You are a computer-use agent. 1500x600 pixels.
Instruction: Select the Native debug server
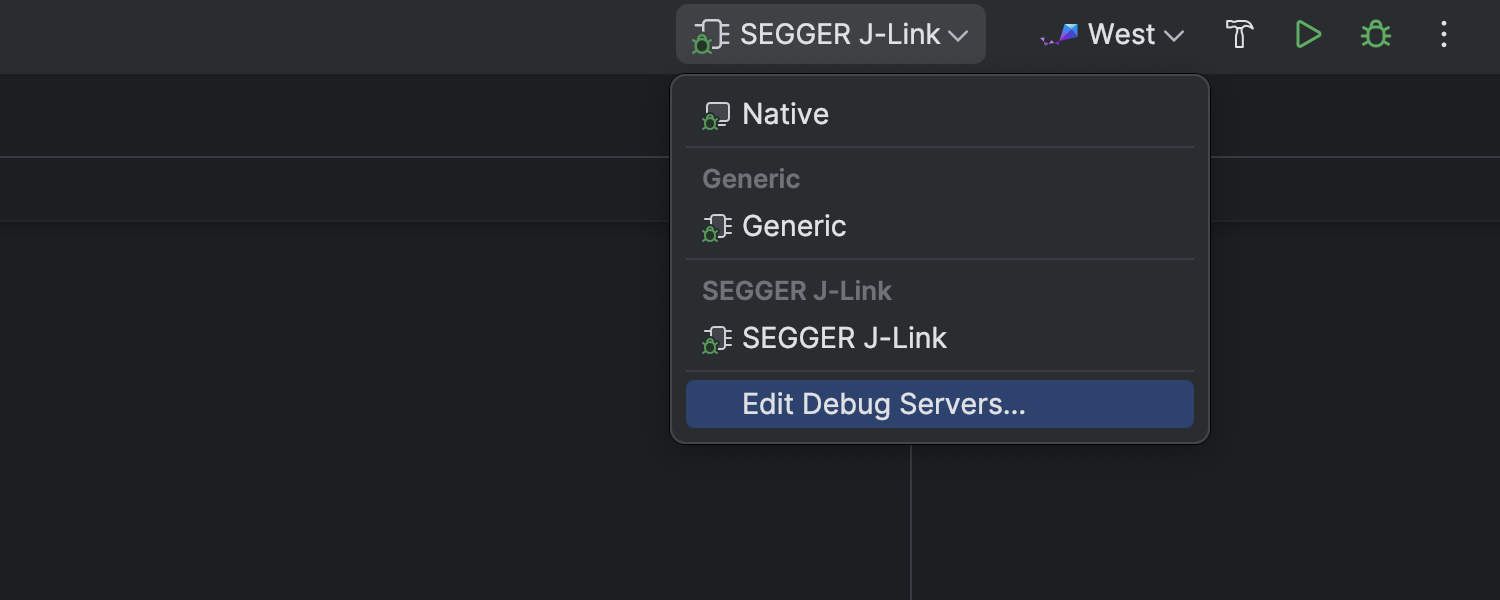(785, 115)
